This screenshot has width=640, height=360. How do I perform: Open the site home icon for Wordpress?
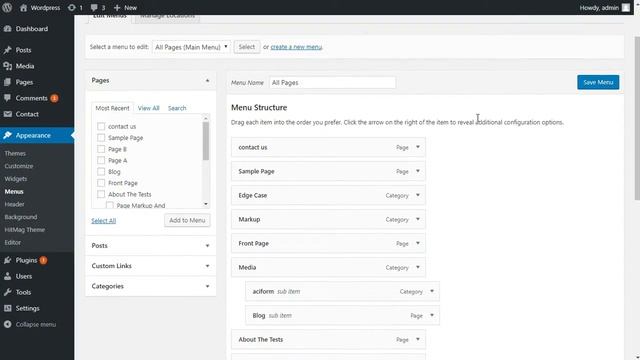[x=23, y=8]
